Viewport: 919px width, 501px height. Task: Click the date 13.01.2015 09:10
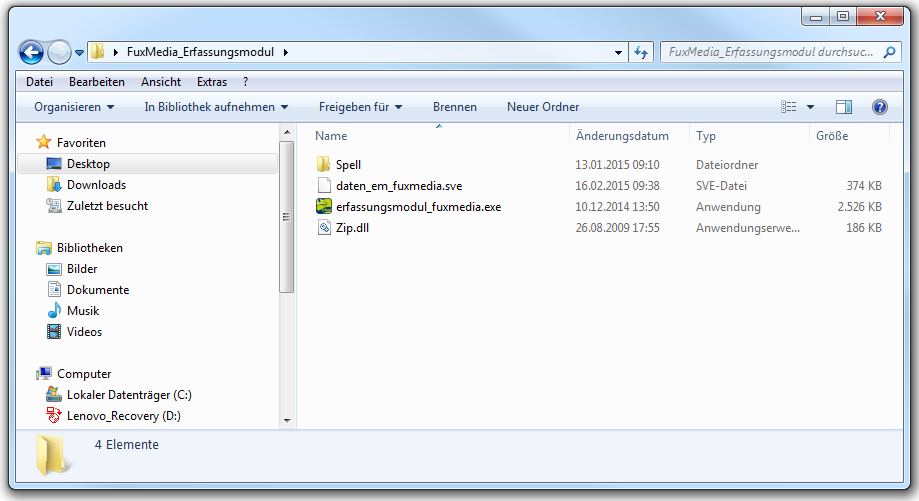[617, 165]
